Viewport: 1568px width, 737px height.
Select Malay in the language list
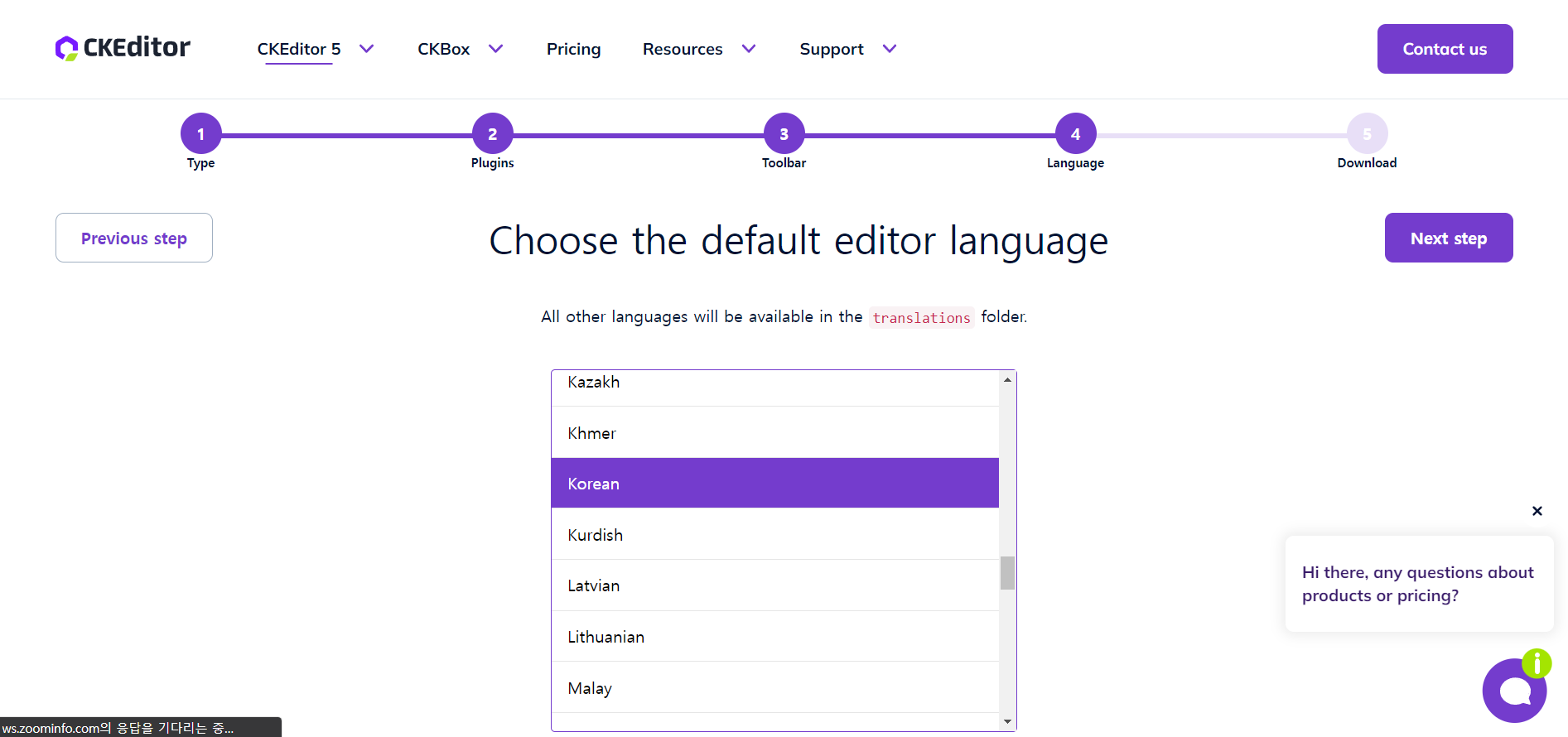[x=774, y=687]
